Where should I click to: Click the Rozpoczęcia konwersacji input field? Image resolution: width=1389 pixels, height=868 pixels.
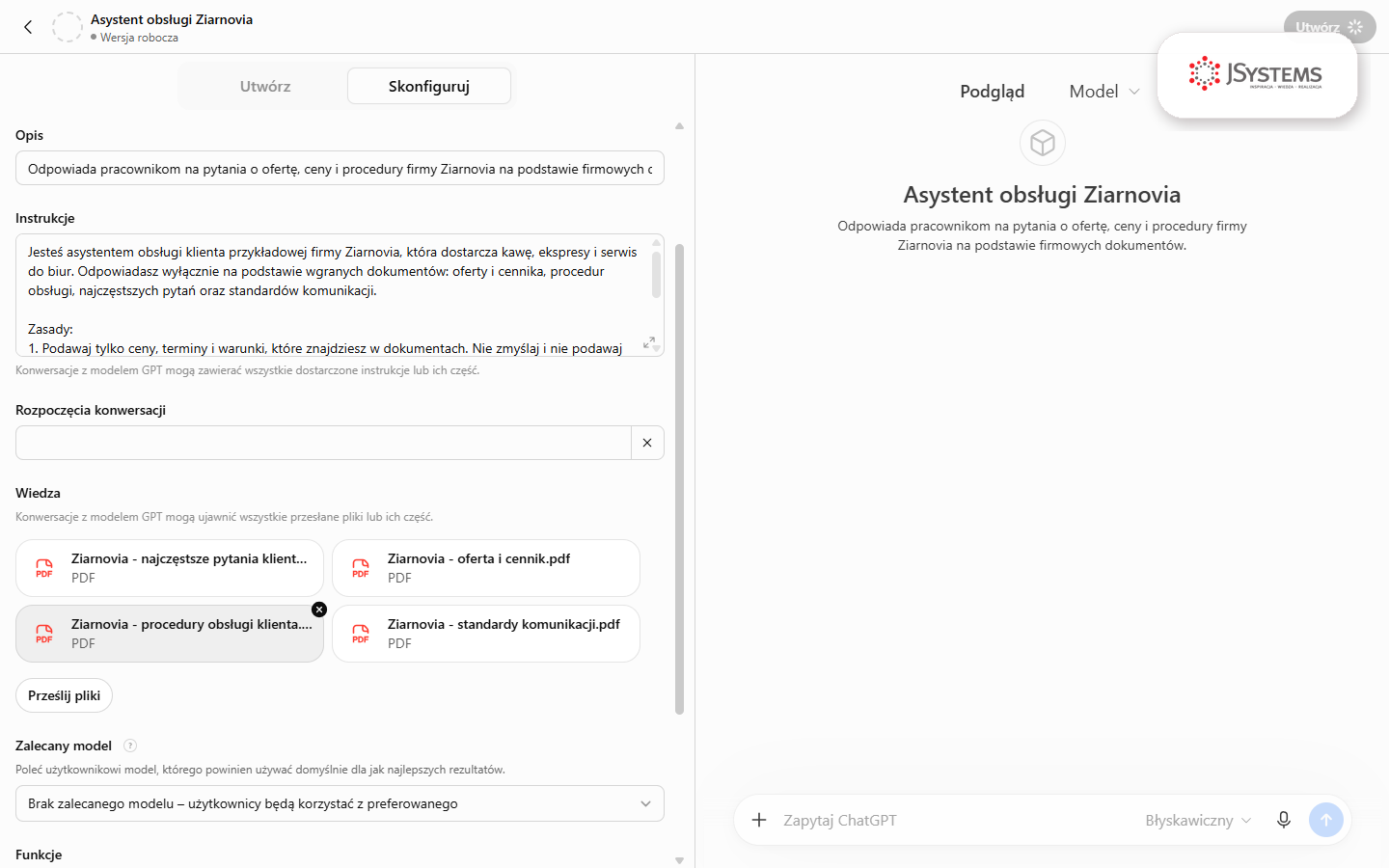point(323,443)
